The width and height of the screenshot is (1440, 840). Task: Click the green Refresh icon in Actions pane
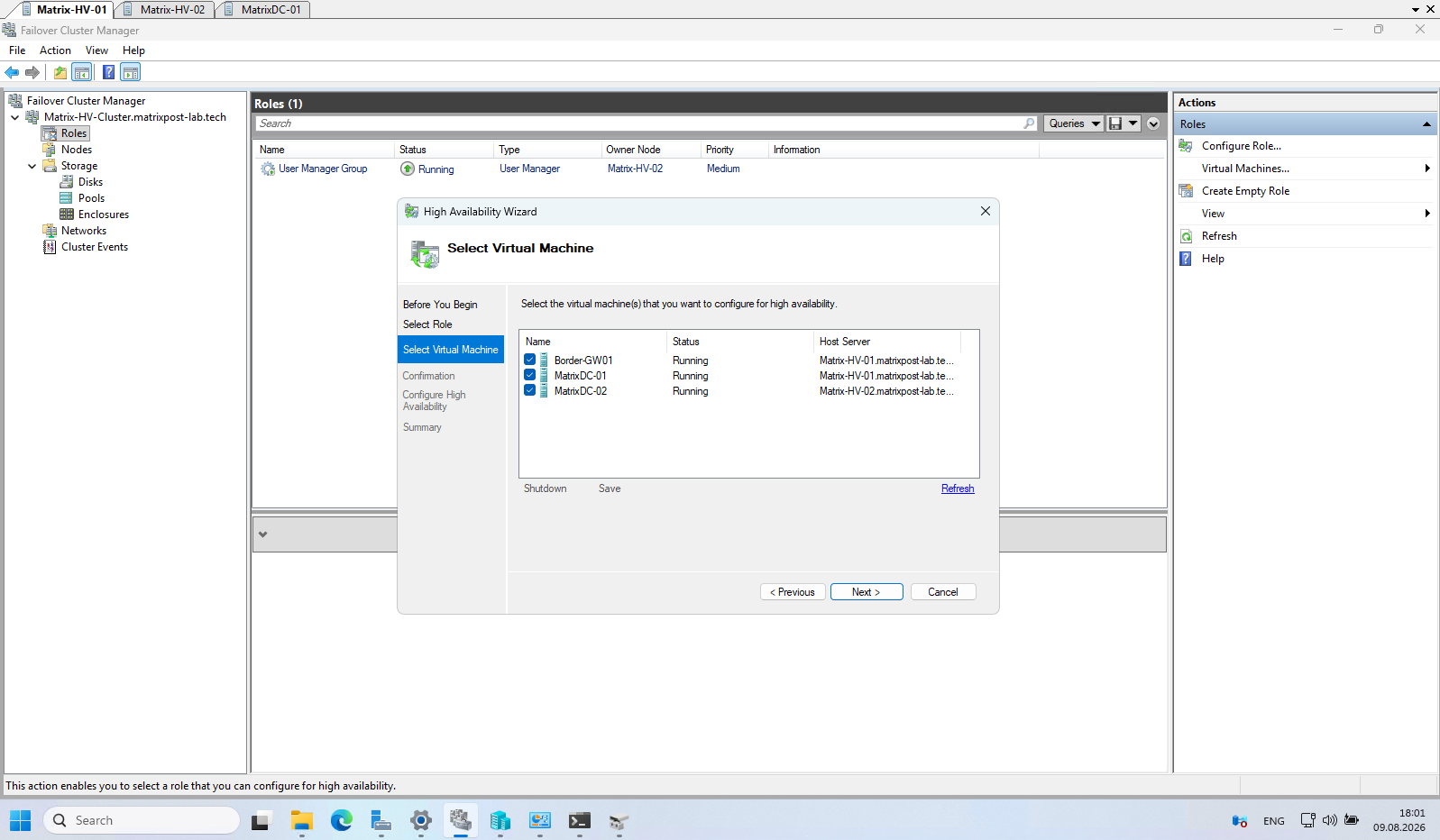[x=1187, y=236]
